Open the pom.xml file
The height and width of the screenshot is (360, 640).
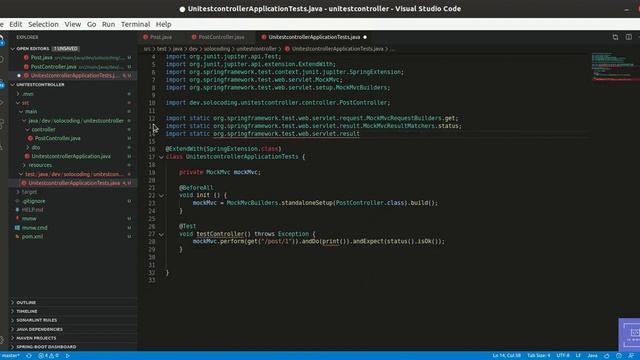click(x=32, y=237)
